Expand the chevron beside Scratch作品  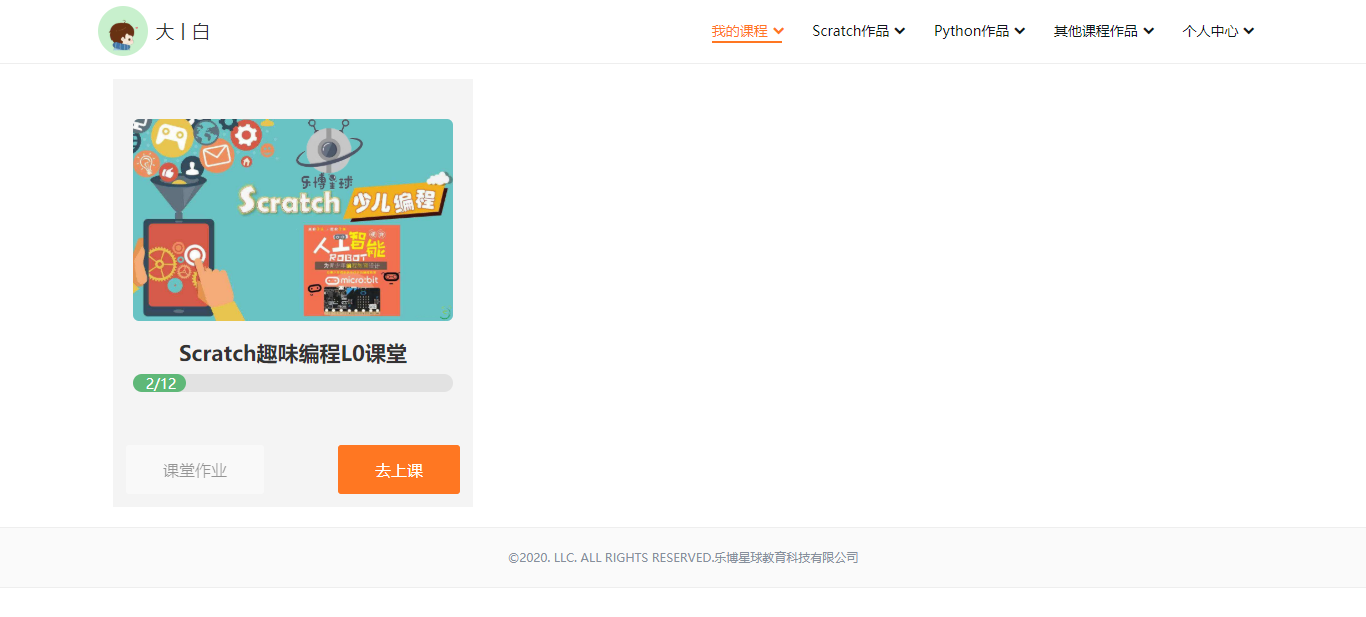[x=900, y=31]
